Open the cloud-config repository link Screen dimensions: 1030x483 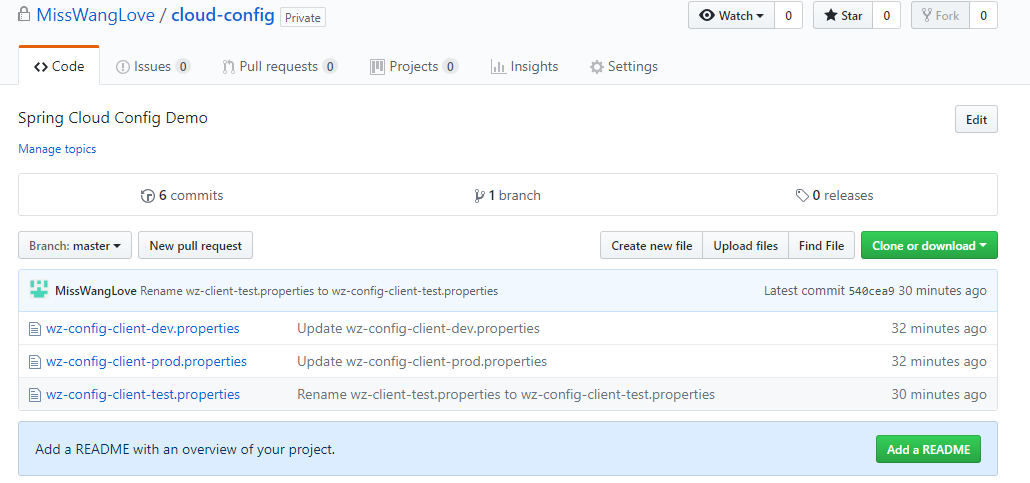pos(223,15)
